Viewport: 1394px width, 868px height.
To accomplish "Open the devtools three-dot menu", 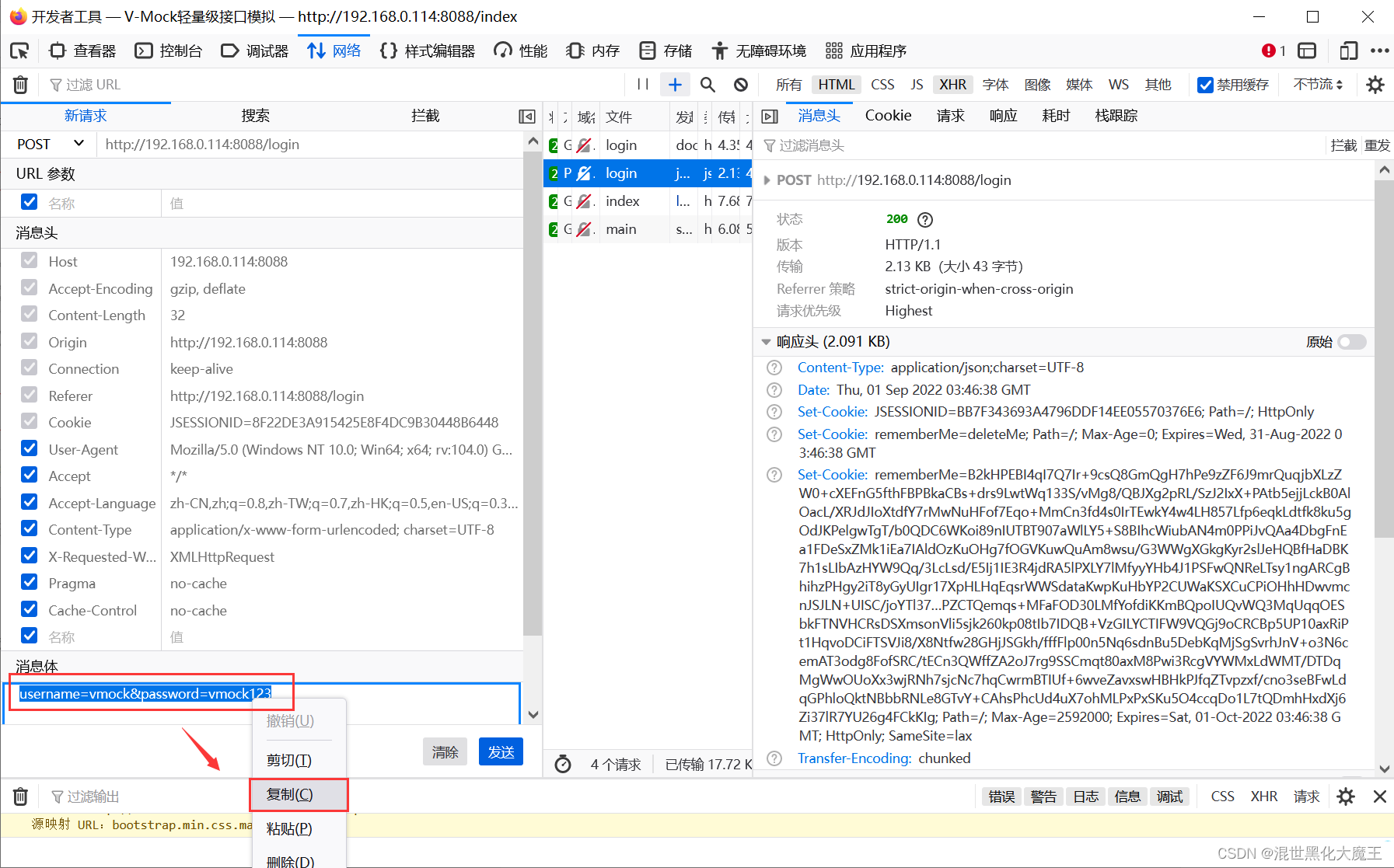I will pyautogui.click(x=1379, y=51).
